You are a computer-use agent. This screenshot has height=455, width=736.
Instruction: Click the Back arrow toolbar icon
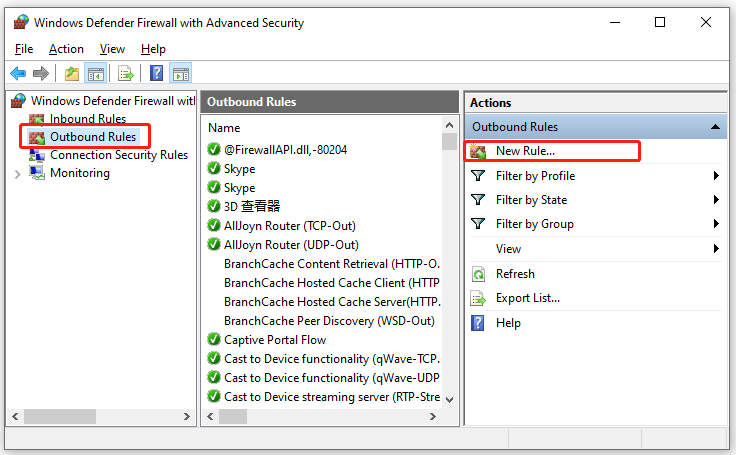18,73
